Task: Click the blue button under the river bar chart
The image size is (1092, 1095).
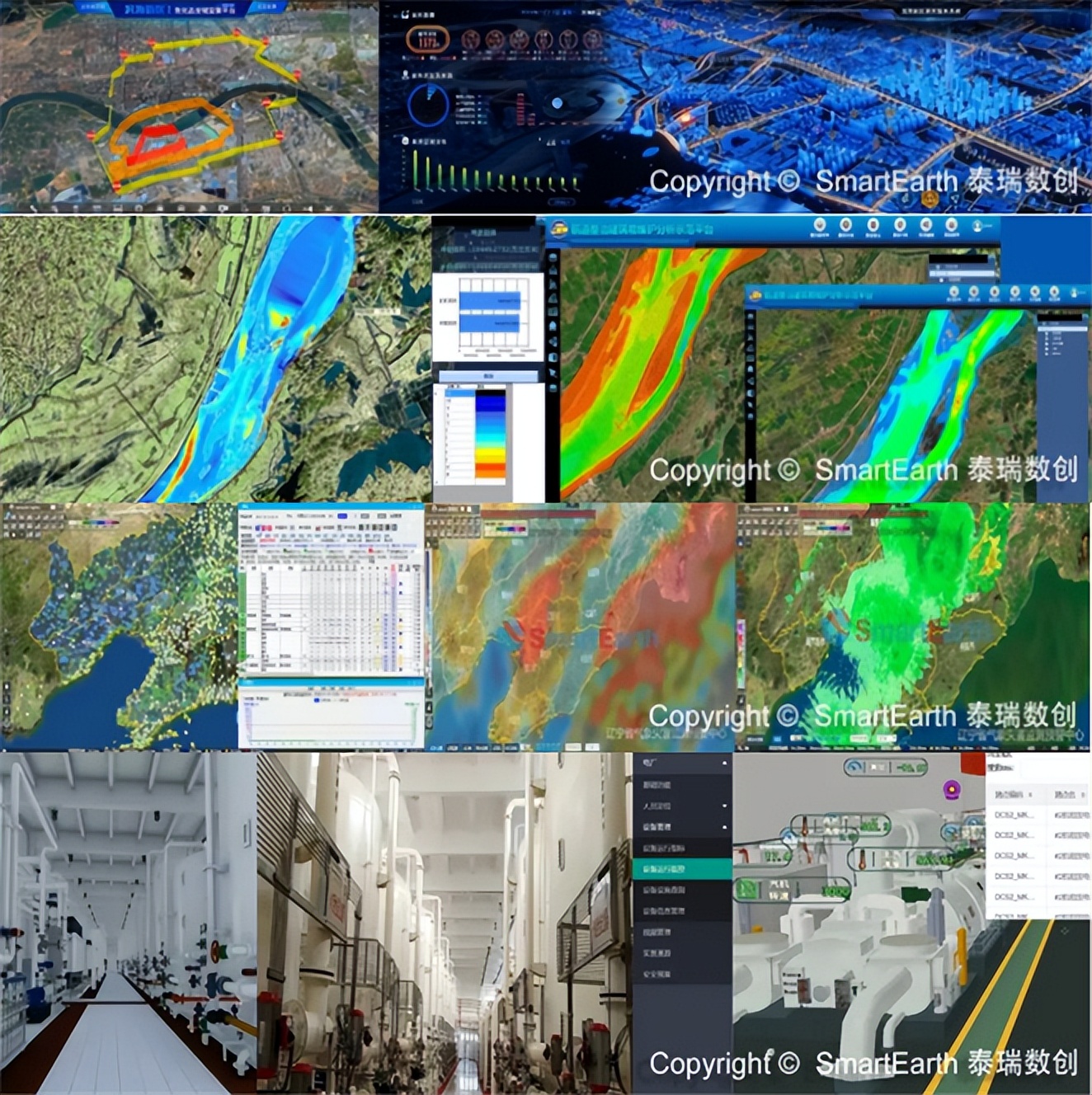Action: click(489, 376)
